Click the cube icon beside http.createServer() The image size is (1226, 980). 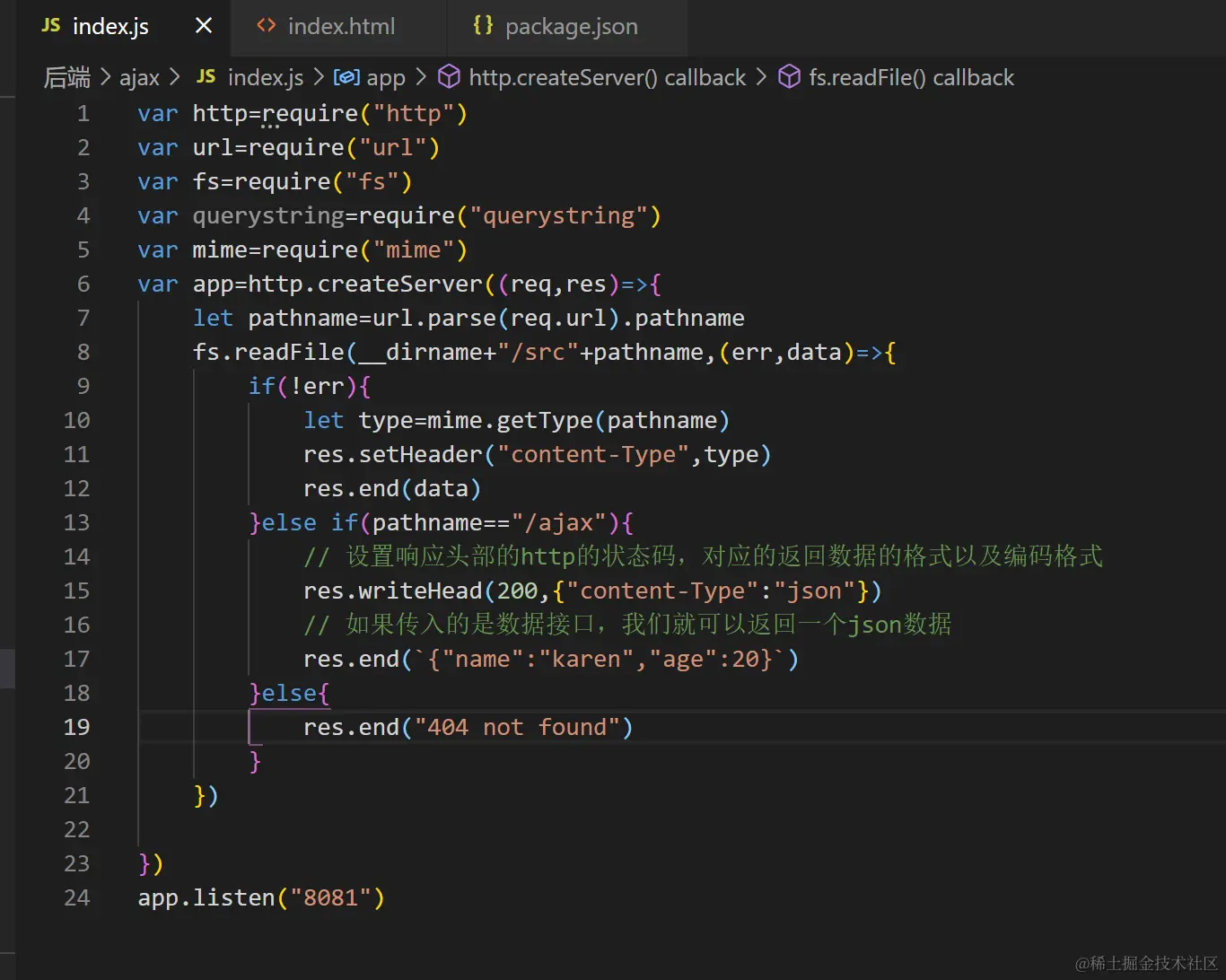[449, 77]
